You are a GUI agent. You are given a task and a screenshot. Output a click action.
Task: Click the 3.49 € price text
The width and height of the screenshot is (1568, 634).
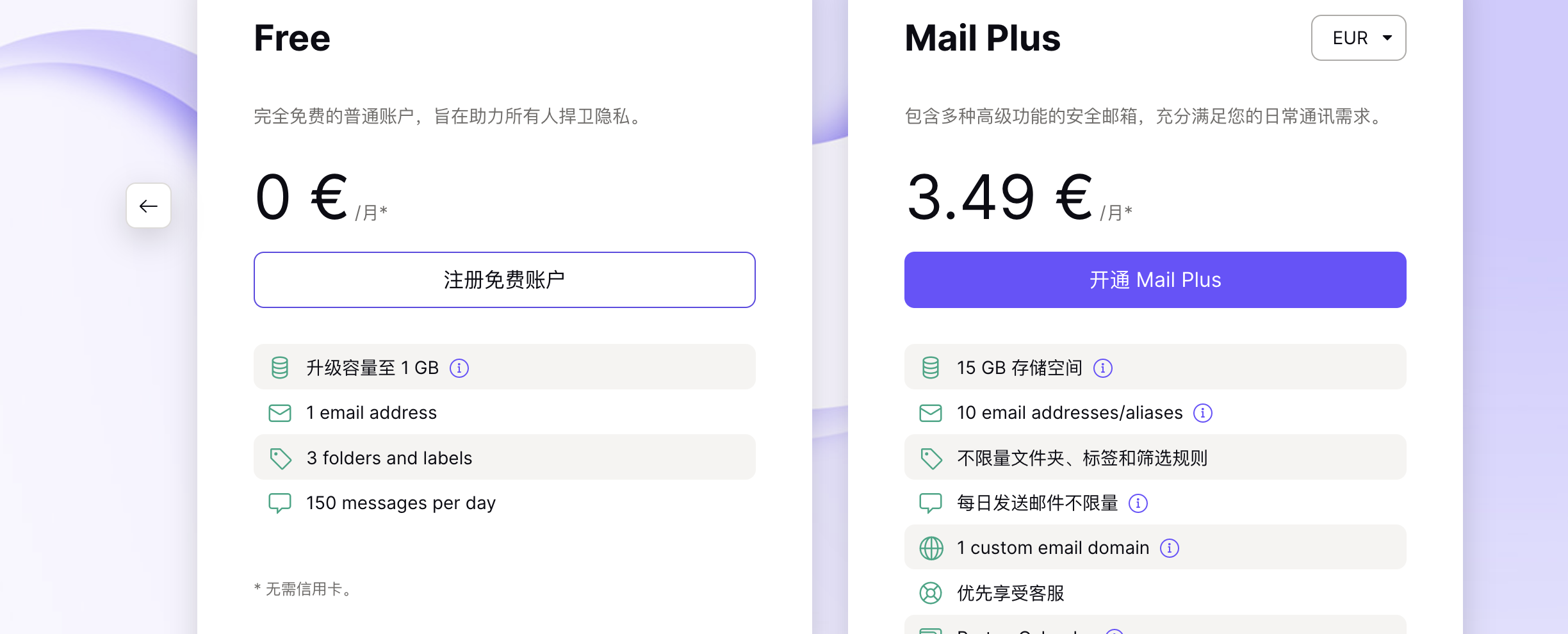(x=1000, y=197)
